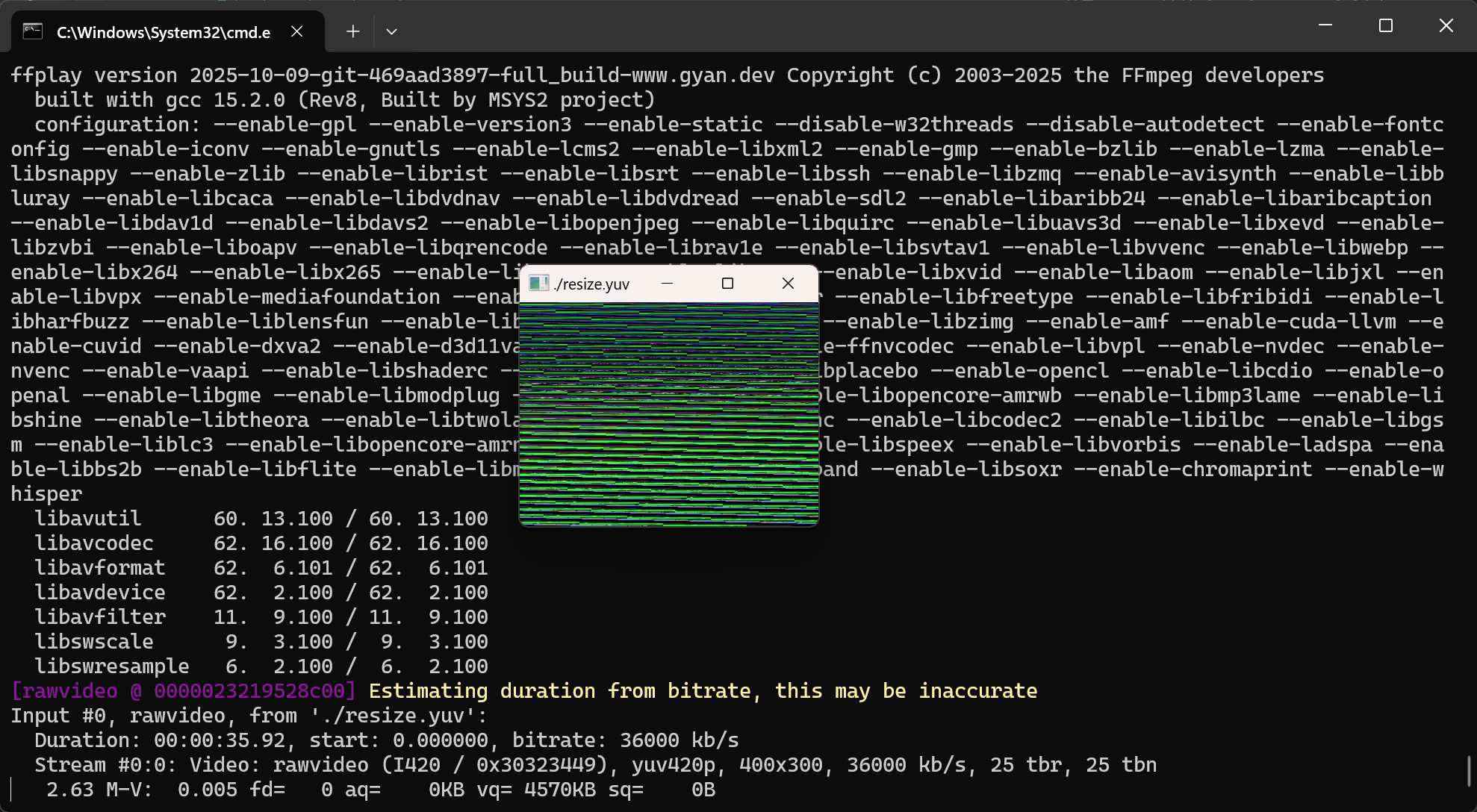
Task: Close the ./resize.yuv playback window
Action: pos(788,284)
